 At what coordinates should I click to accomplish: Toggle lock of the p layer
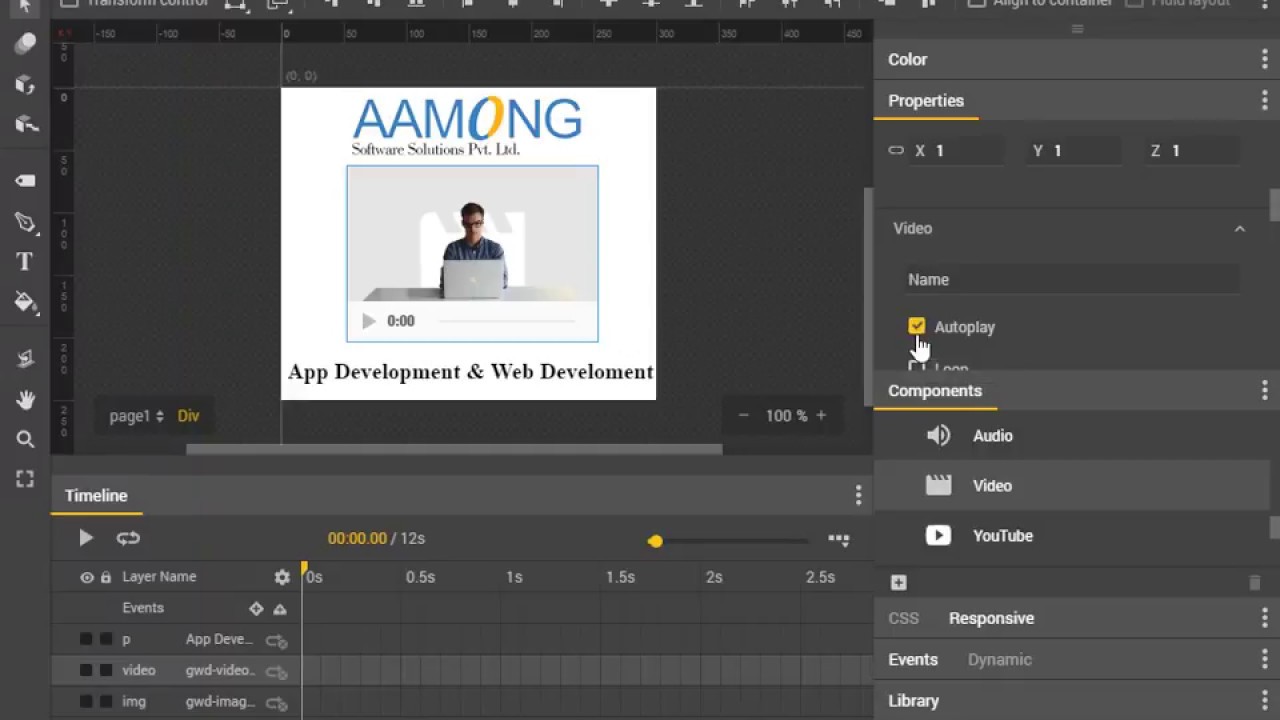coord(106,639)
